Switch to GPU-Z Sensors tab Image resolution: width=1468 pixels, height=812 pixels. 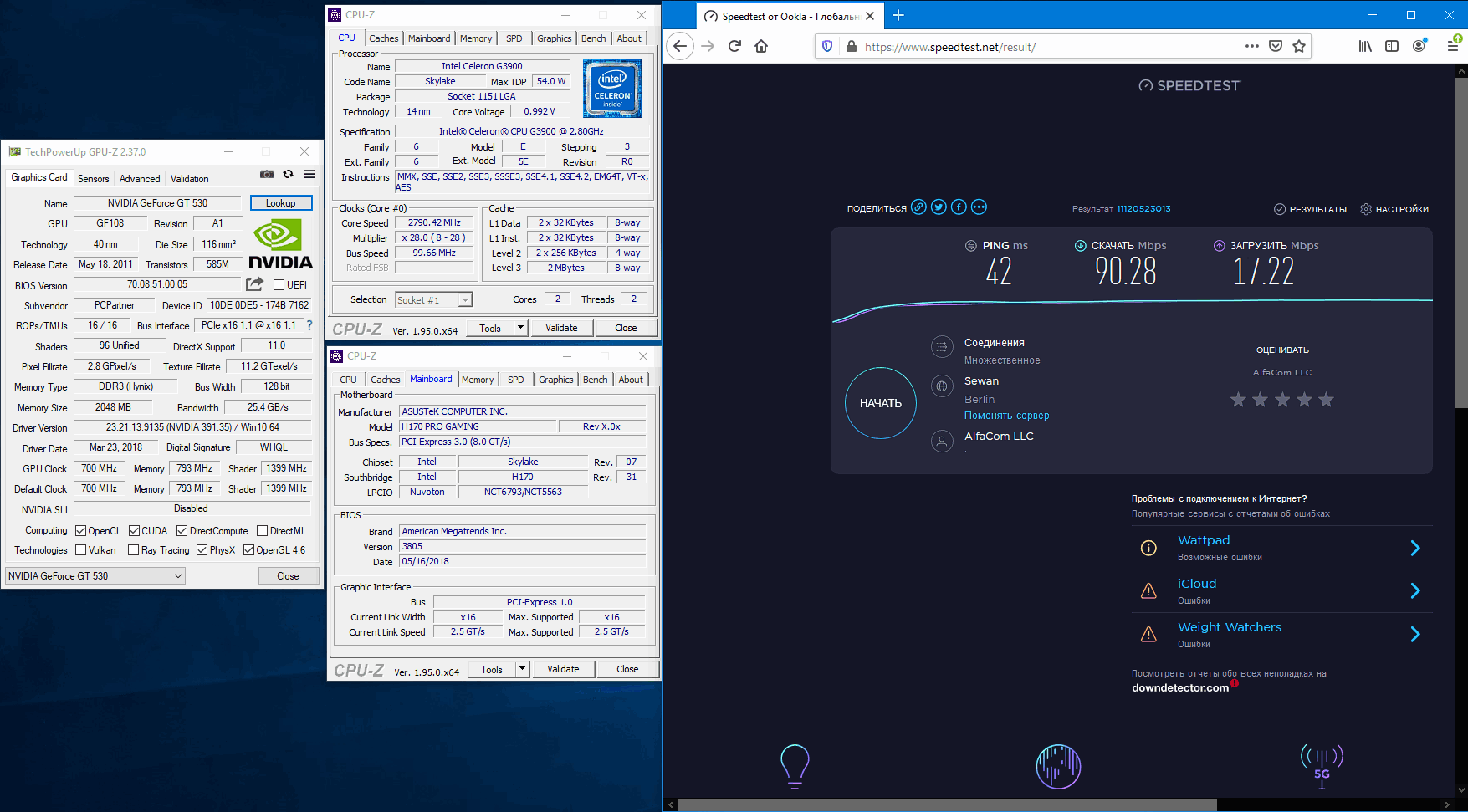pos(94,179)
